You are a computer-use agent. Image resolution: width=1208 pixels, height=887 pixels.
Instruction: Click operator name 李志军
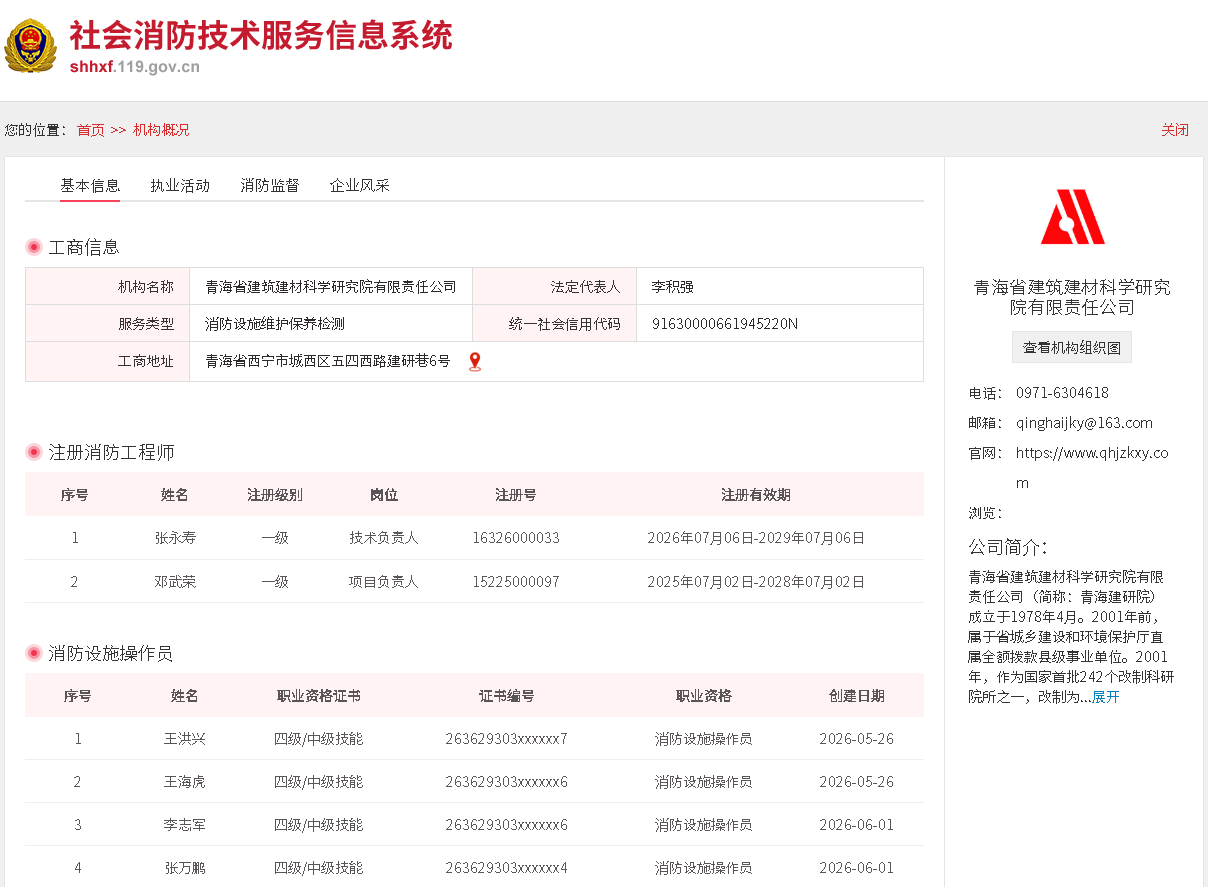tap(185, 825)
